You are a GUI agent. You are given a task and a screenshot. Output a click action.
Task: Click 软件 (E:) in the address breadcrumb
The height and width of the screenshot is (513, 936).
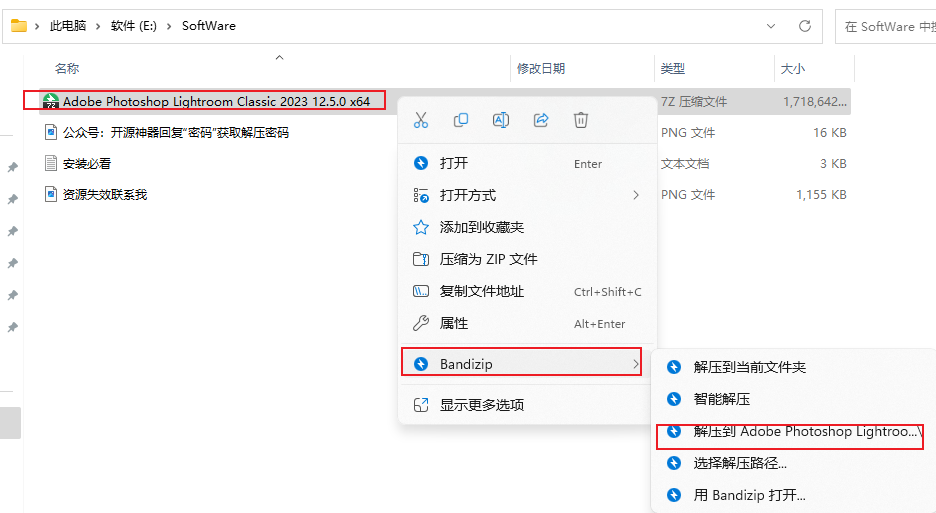click(134, 26)
